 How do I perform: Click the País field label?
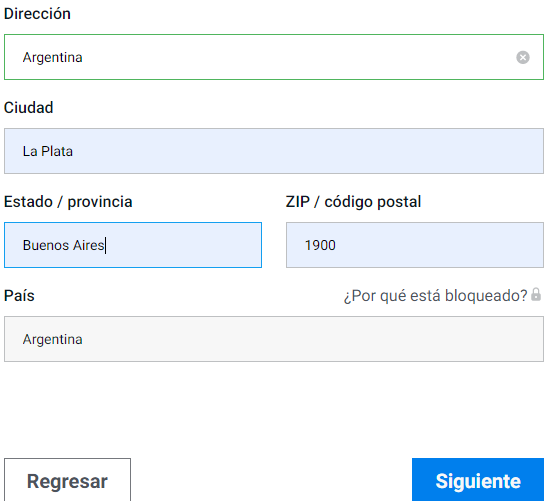click(19, 296)
